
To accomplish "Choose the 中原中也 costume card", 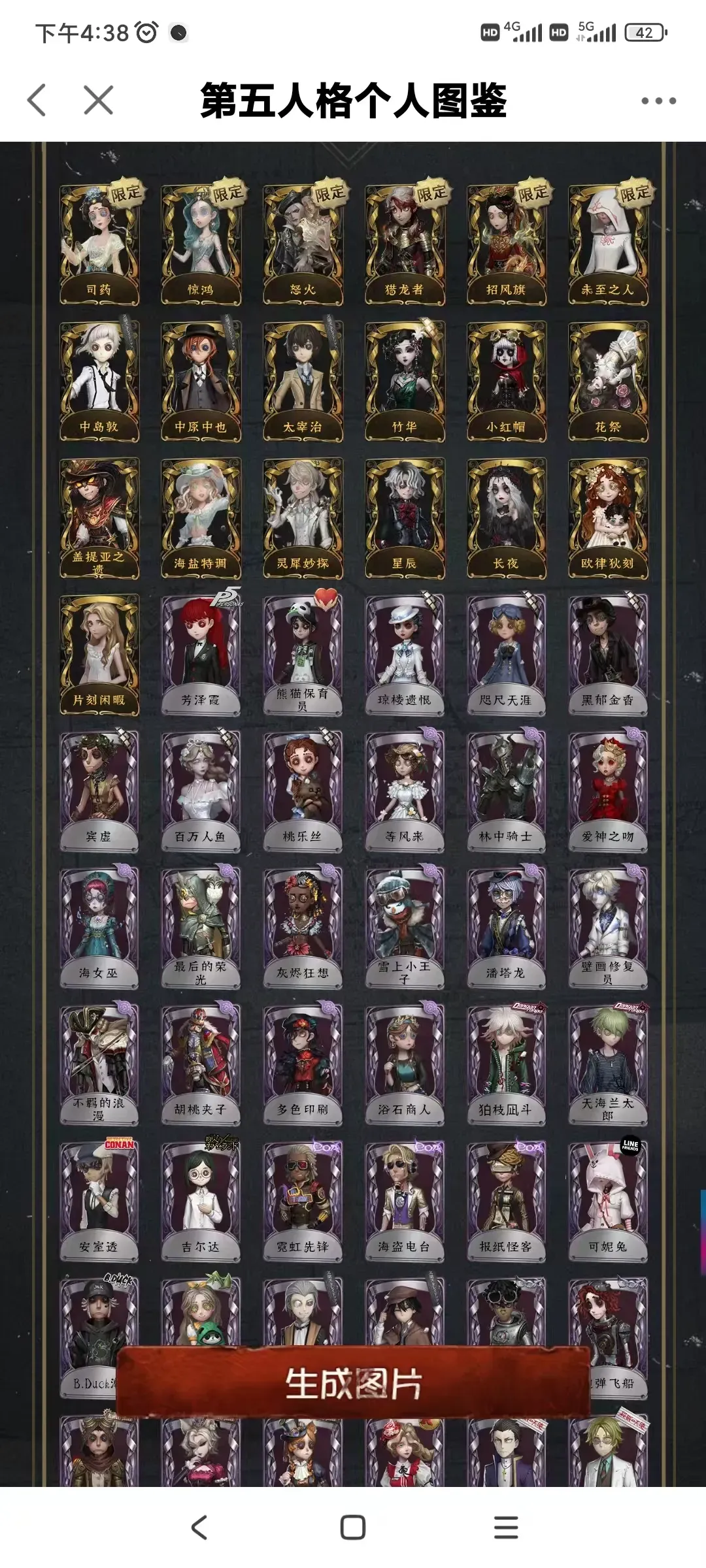I will pyautogui.click(x=201, y=382).
